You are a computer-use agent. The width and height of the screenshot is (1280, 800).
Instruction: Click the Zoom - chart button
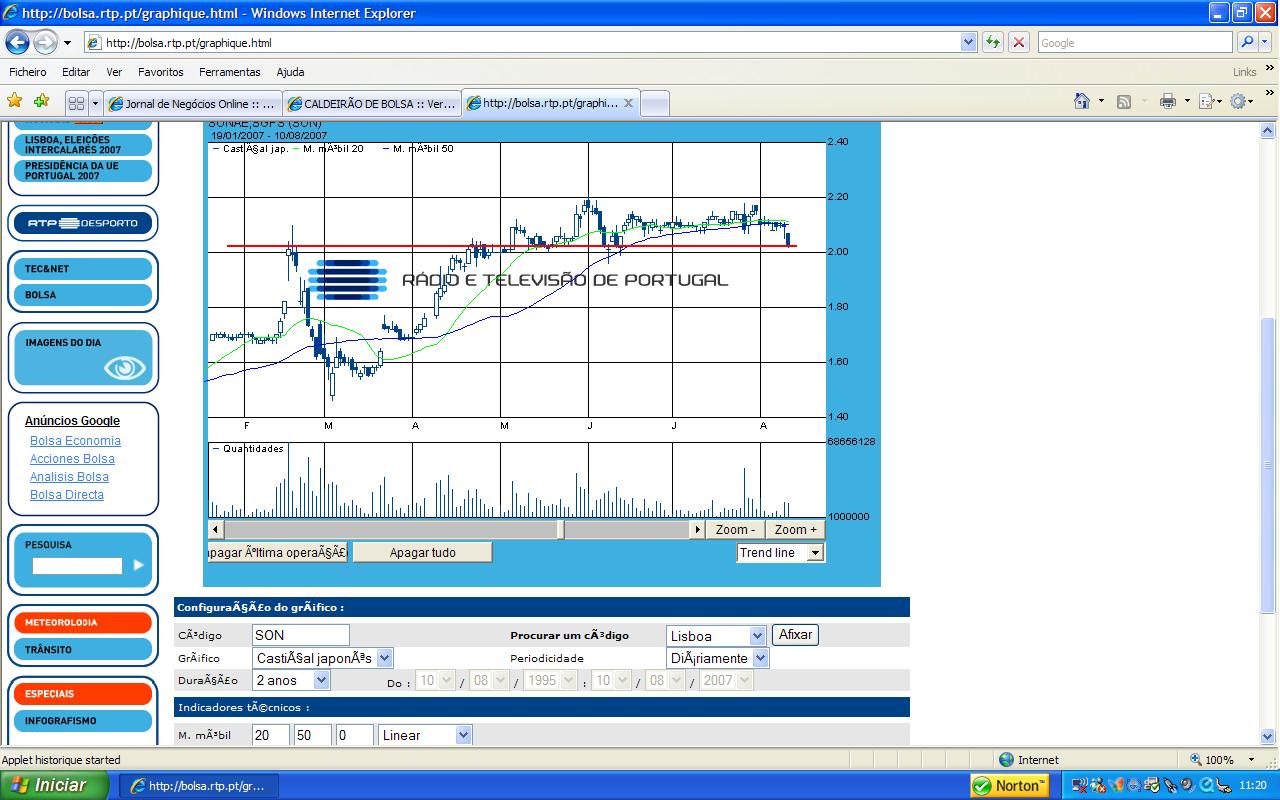point(735,530)
